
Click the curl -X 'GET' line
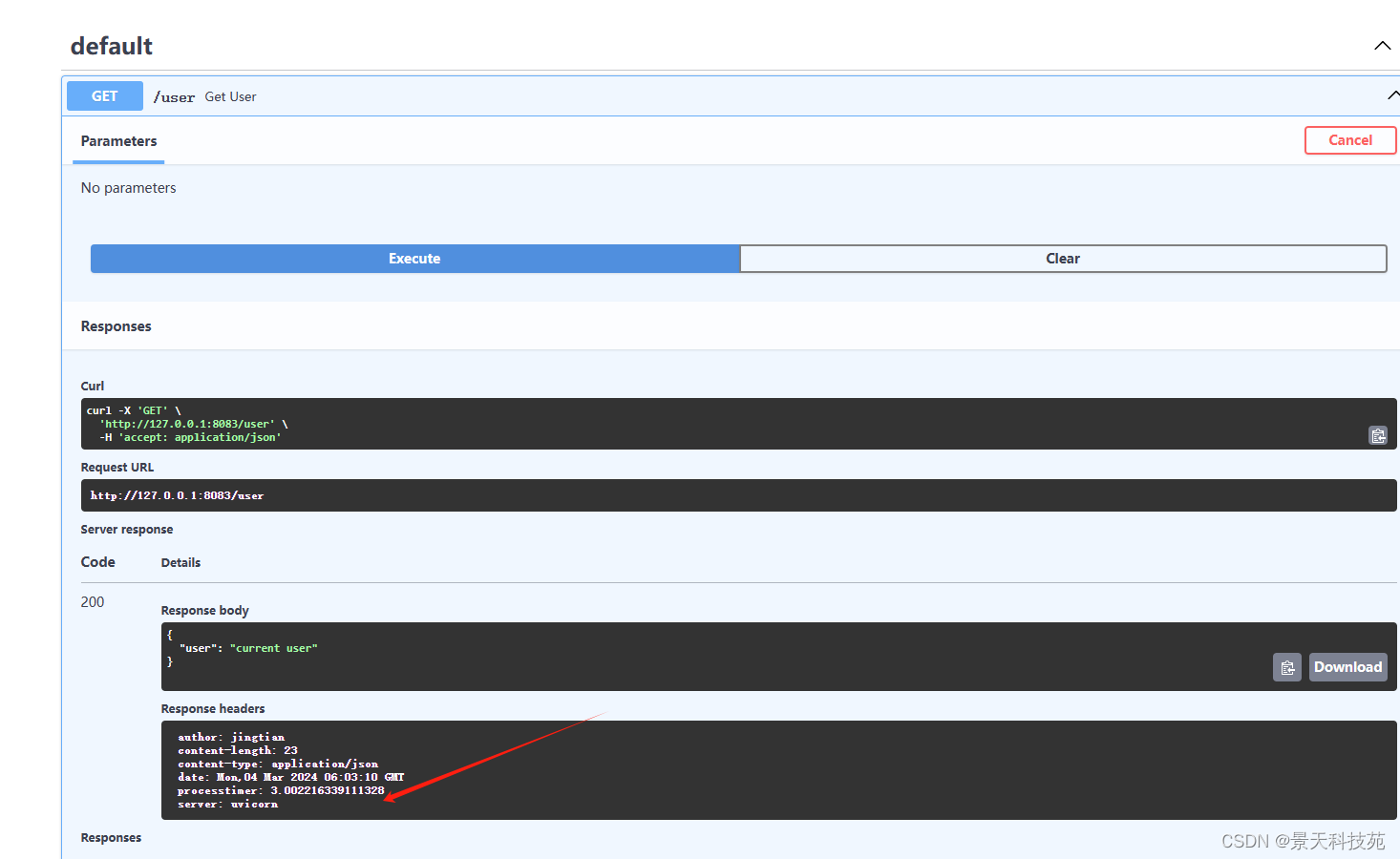click(x=134, y=410)
